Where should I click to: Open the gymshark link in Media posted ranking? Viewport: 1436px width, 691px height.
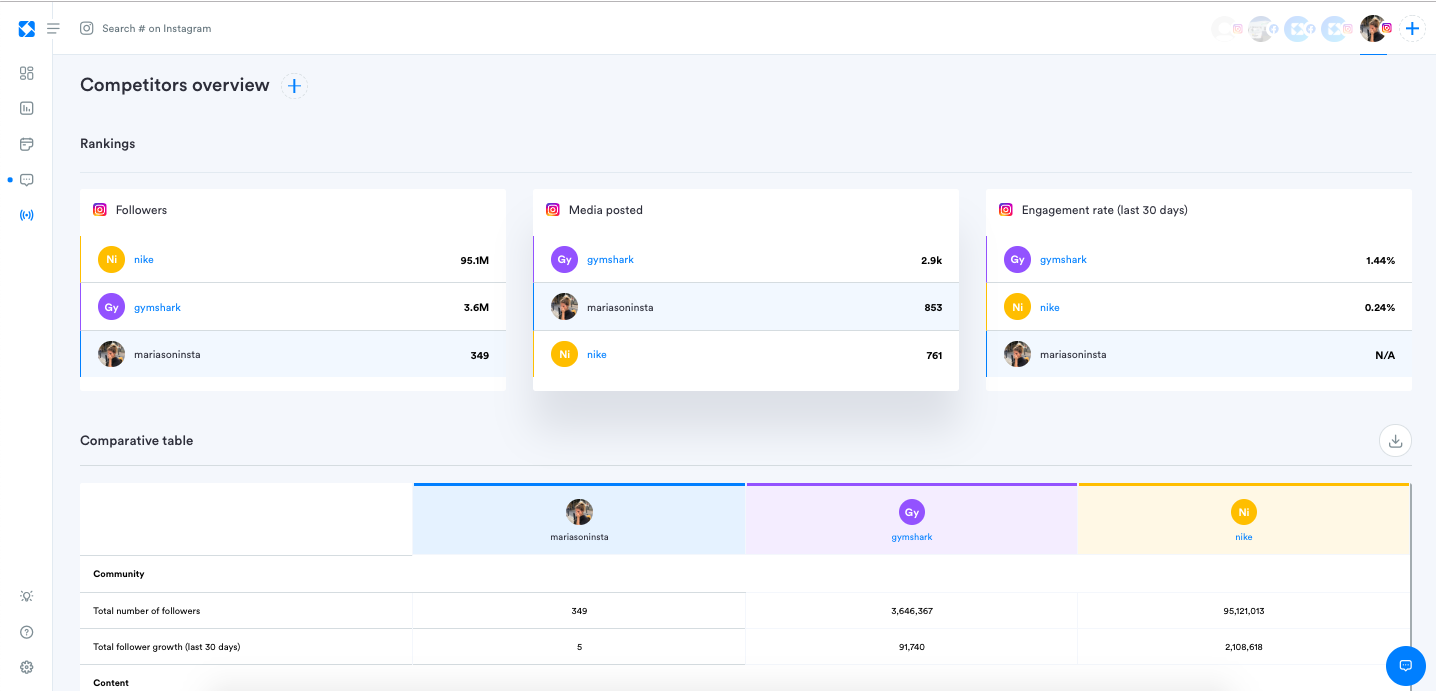(x=610, y=259)
